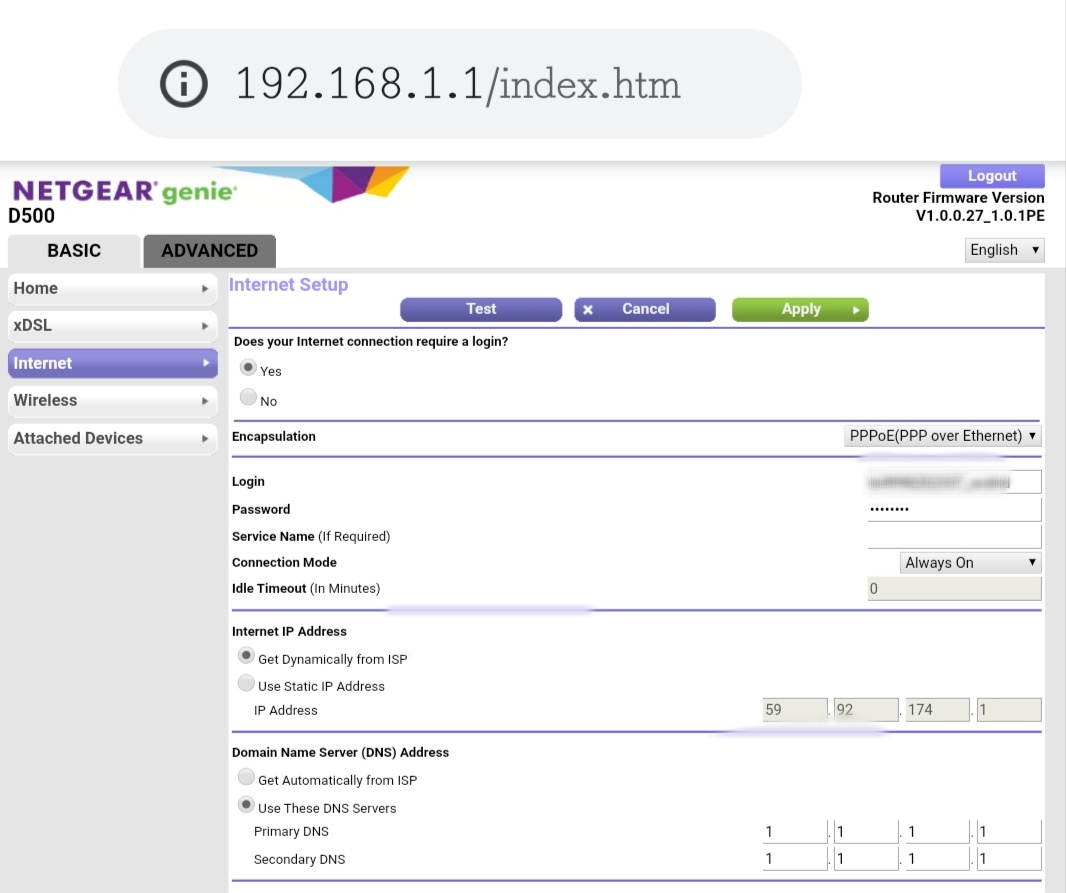Click the info icon in the address bar

coord(184,83)
